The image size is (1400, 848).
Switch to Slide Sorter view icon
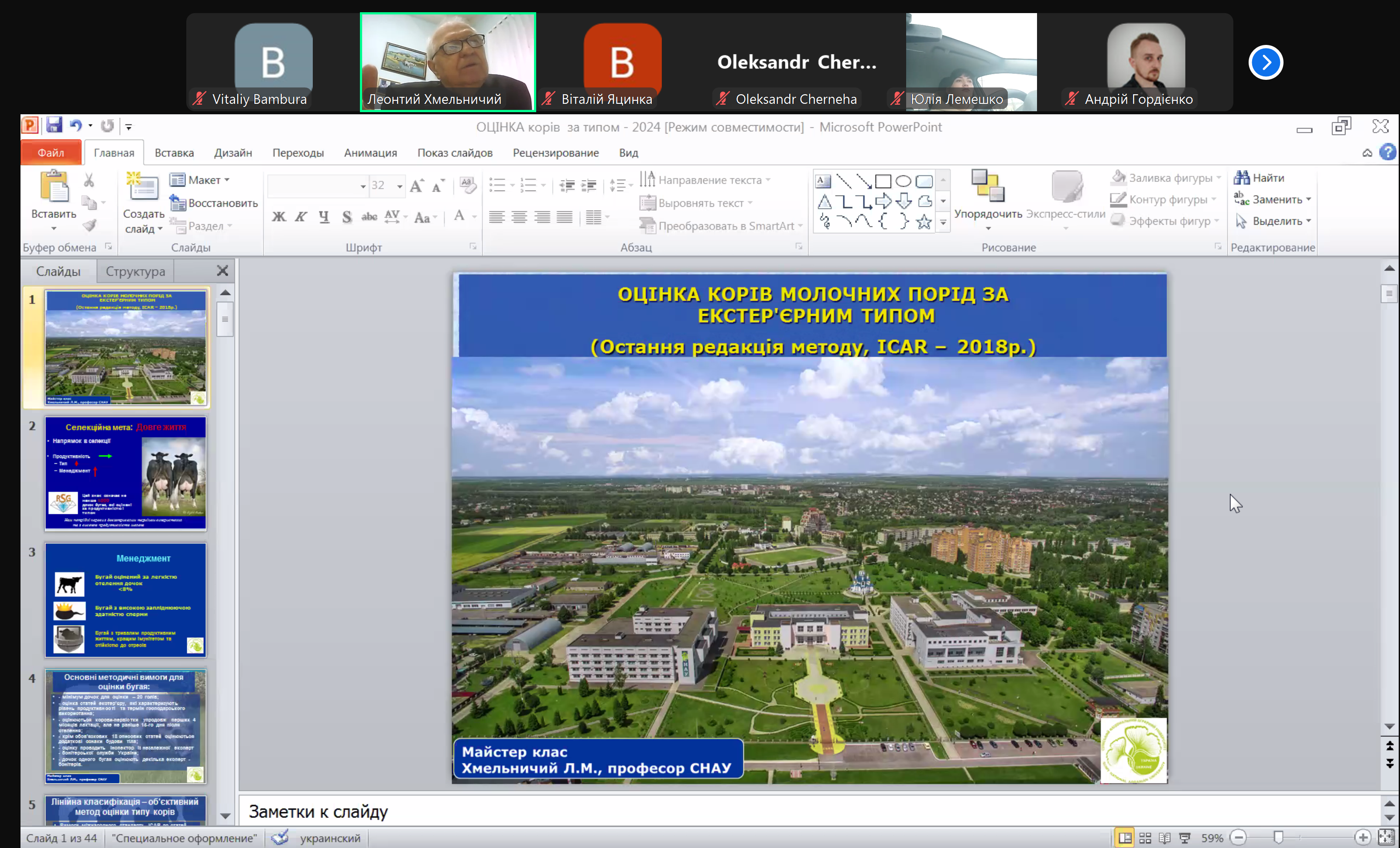point(1146,838)
